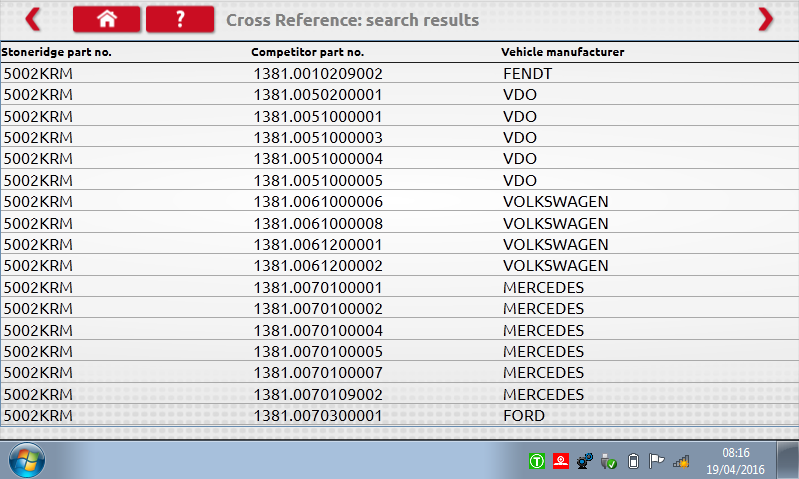Click MERCEDES in the 1381.0070109002 row
799x479 pixels.
543,394
